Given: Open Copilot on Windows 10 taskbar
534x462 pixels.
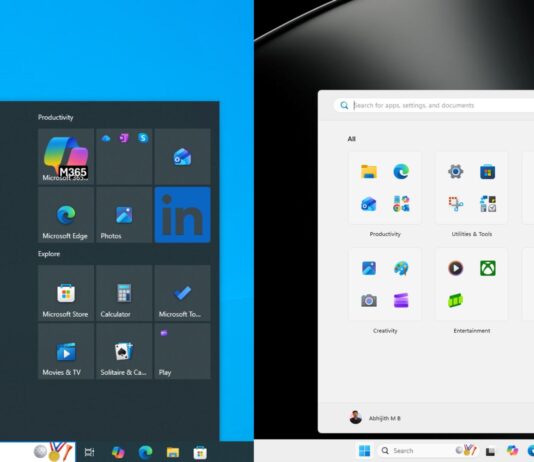Looking at the screenshot, I should pos(118,452).
